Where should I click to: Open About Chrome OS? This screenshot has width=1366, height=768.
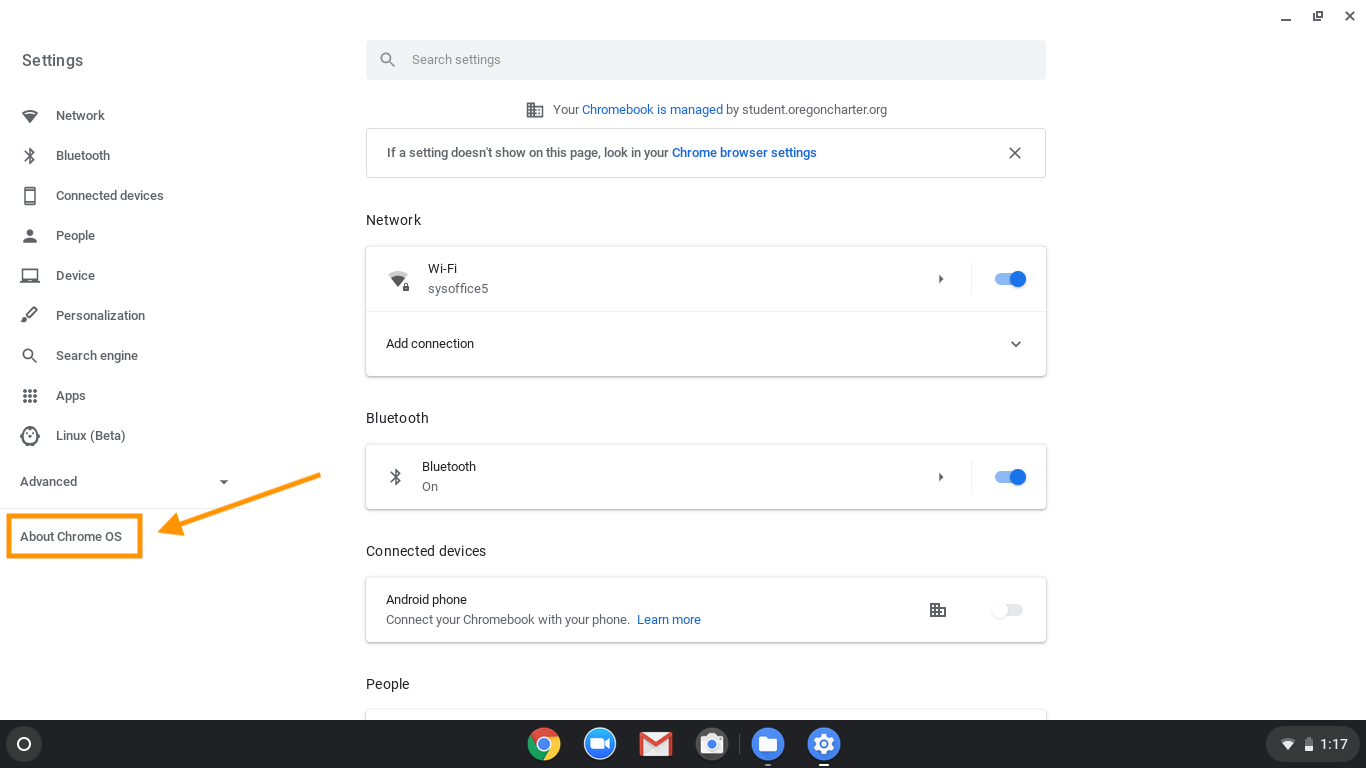[71, 537]
